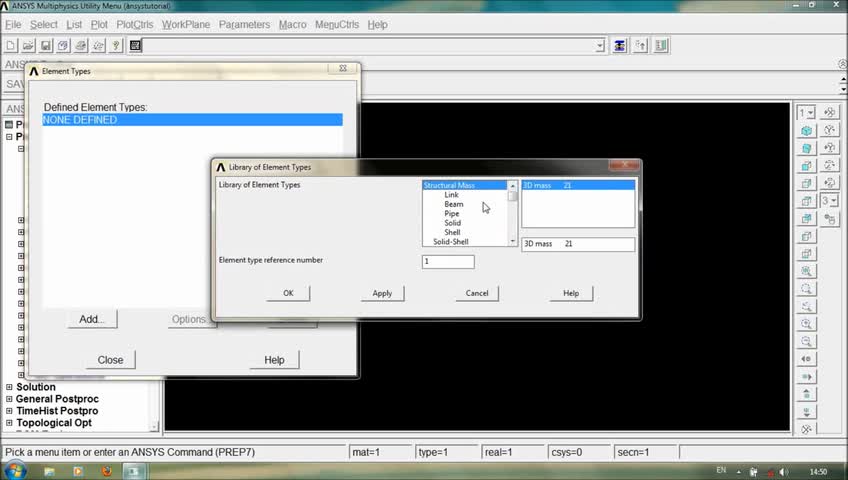Image resolution: width=848 pixels, height=480 pixels.
Task: Click Fit View magnifier icon
Action: [x=806, y=271]
